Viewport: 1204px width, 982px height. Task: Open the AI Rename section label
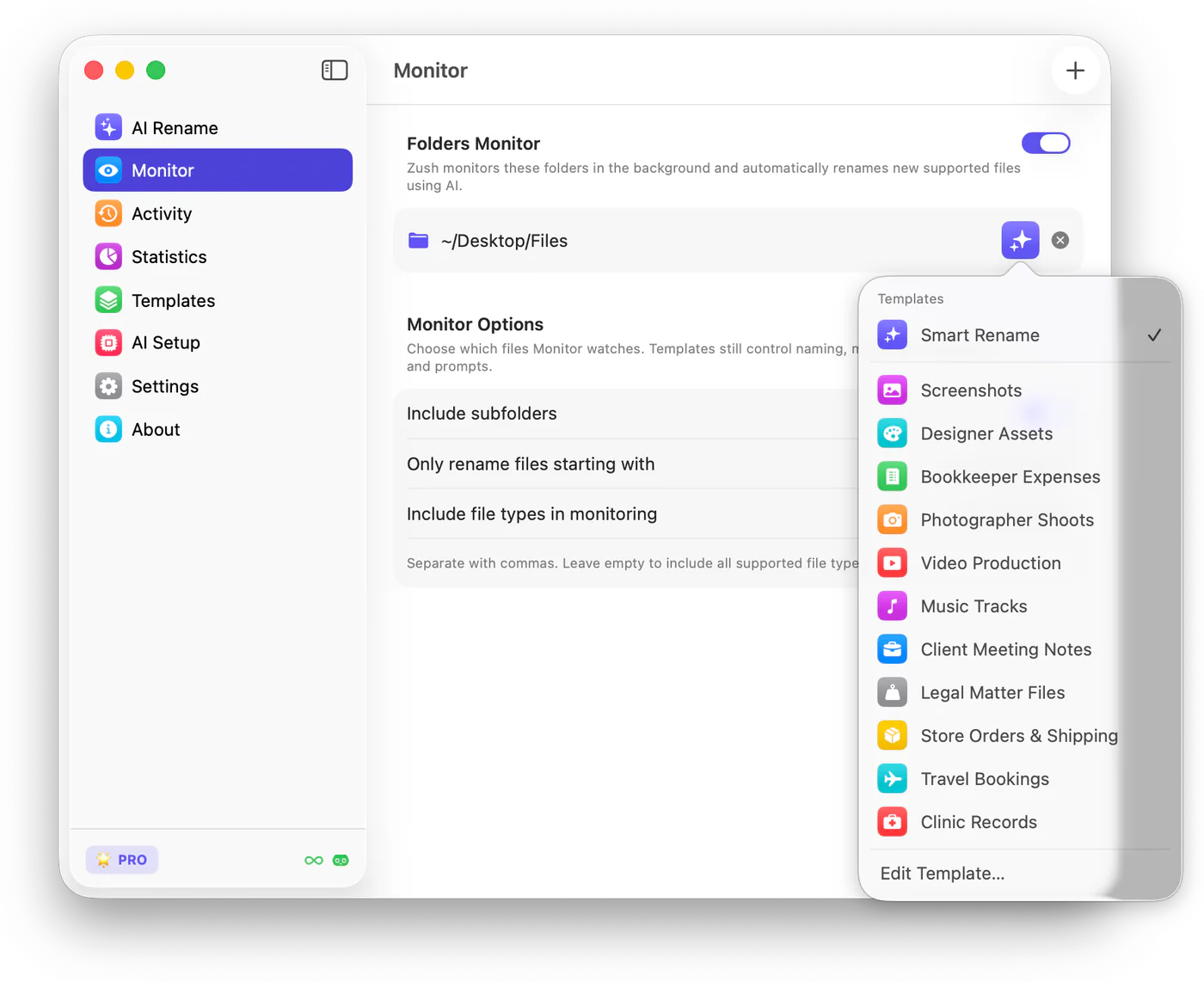(175, 128)
